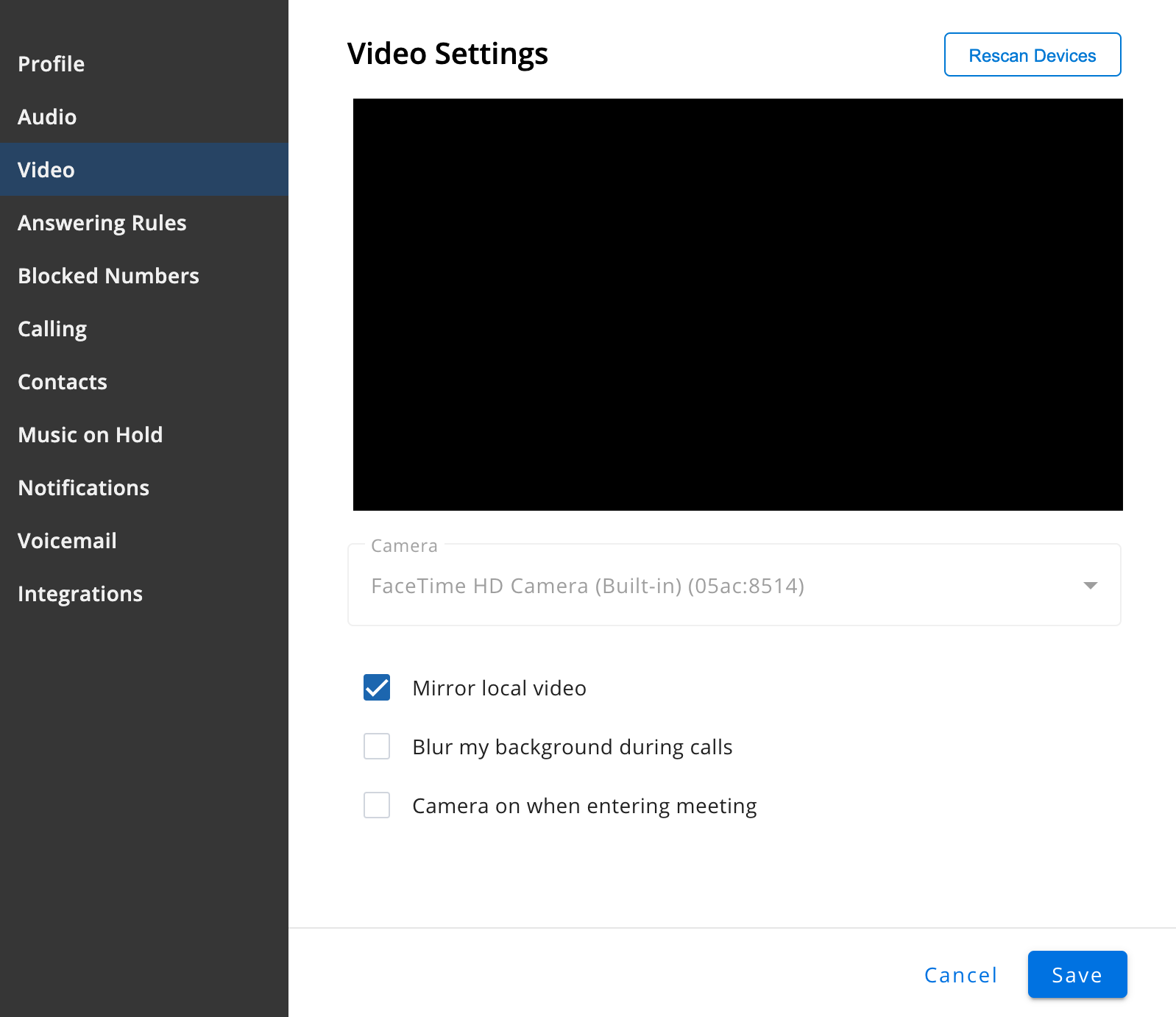Expand the Camera dropdown arrow

click(x=1091, y=586)
